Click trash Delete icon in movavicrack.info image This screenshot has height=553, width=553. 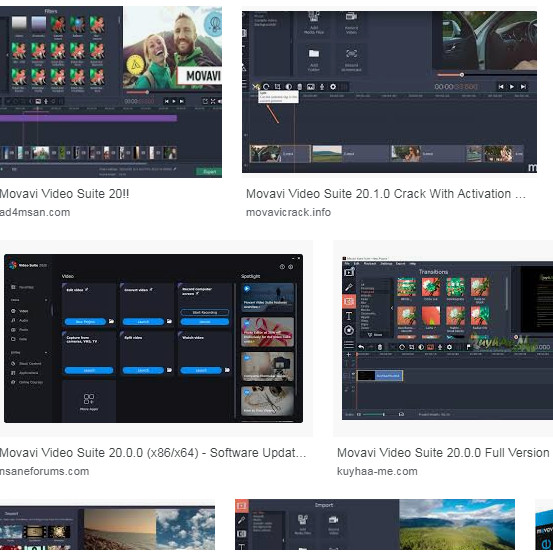[x=299, y=87]
